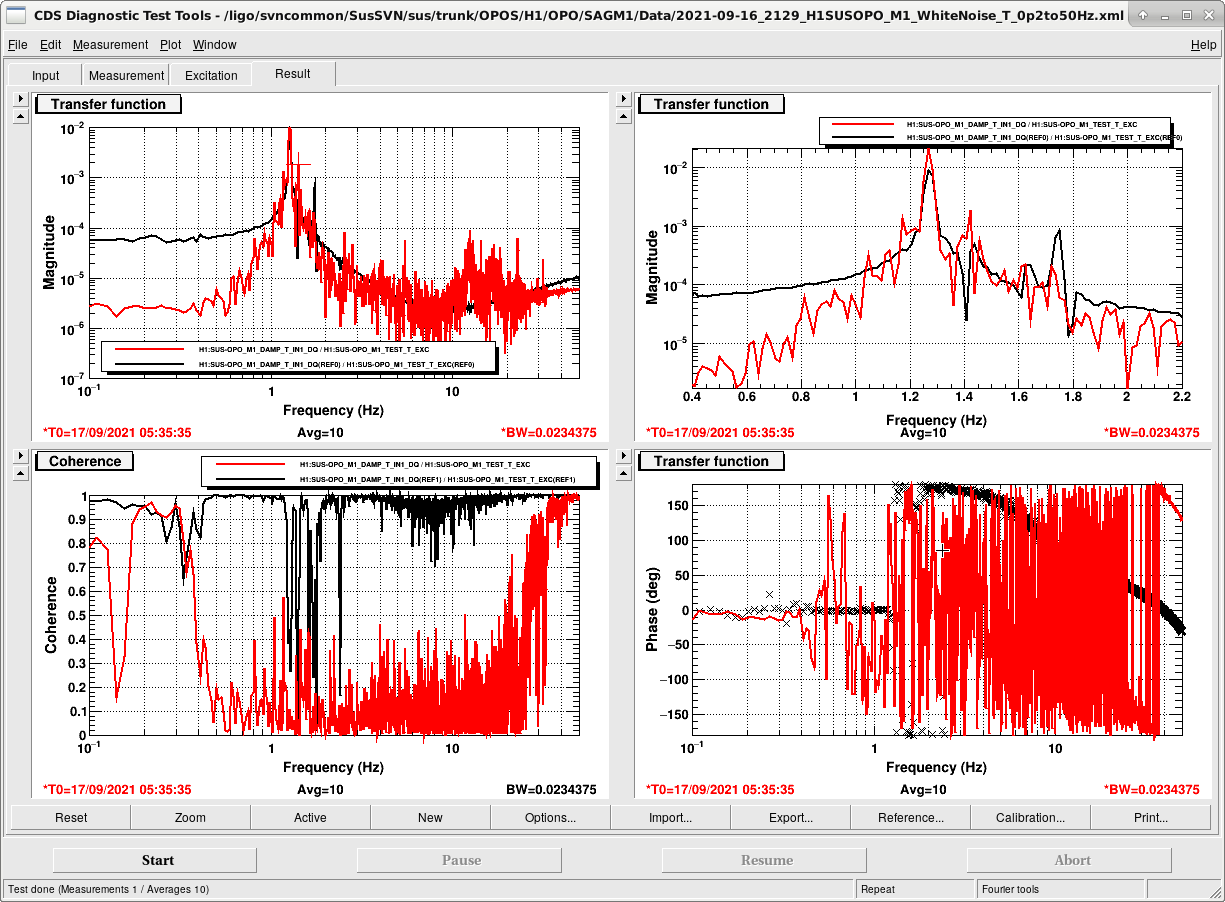Click Avg=10 under the Phase plot
Screen dimensions: 1225x902
(x=924, y=790)
